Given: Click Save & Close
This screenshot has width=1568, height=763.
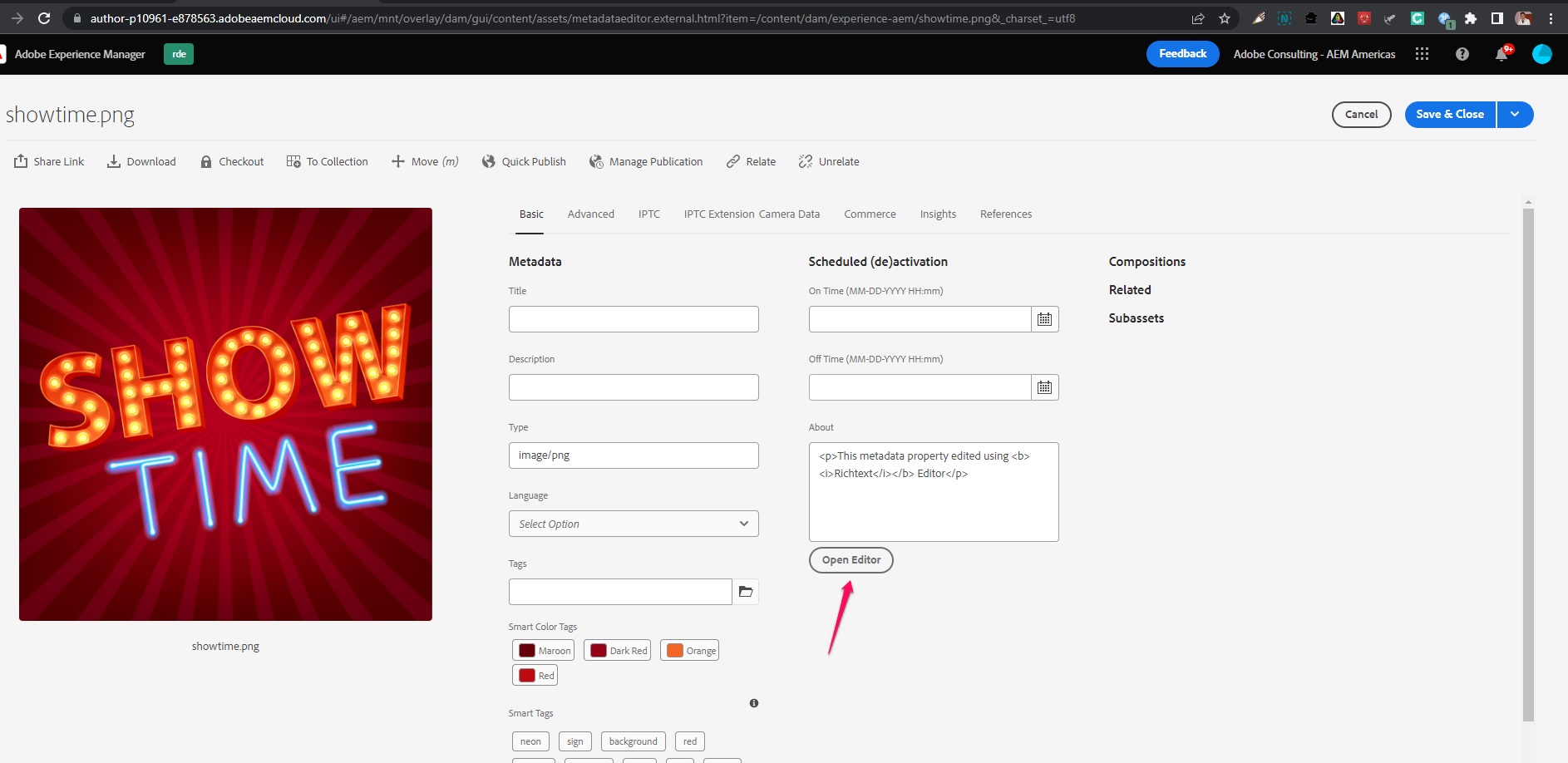Looking at the screenshot, I should [1450, 115].
